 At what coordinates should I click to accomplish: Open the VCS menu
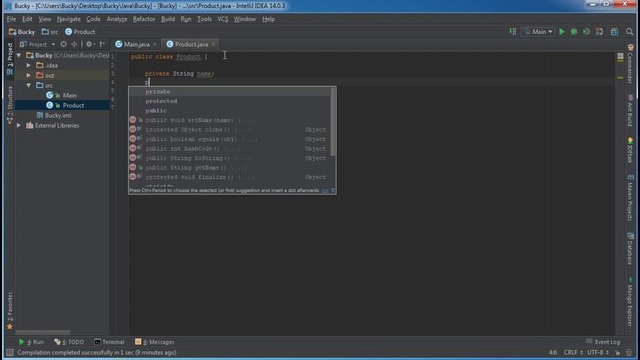pyautogui.click(x=222, y=19)
